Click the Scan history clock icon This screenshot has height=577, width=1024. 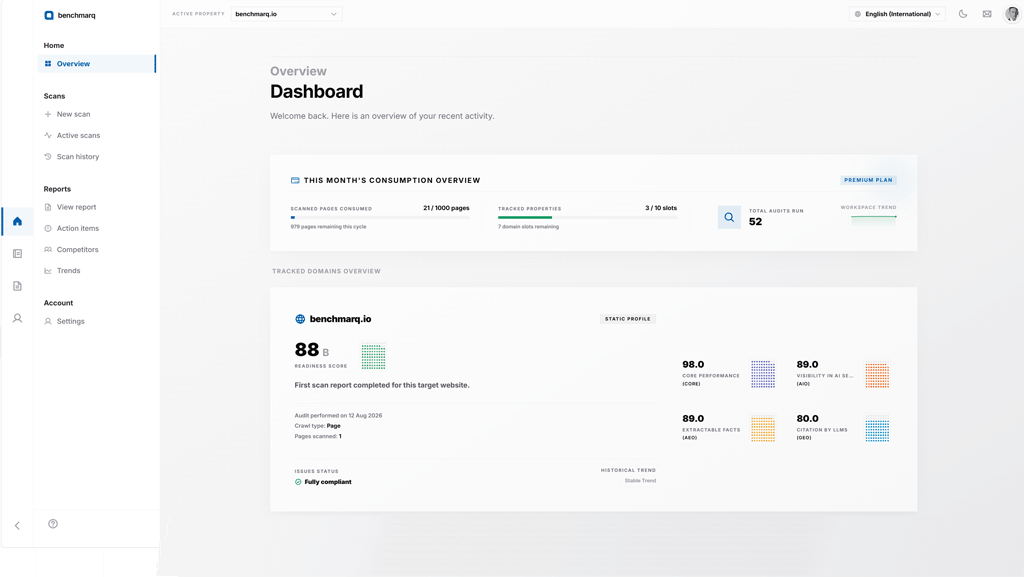(x=48, y=157)
